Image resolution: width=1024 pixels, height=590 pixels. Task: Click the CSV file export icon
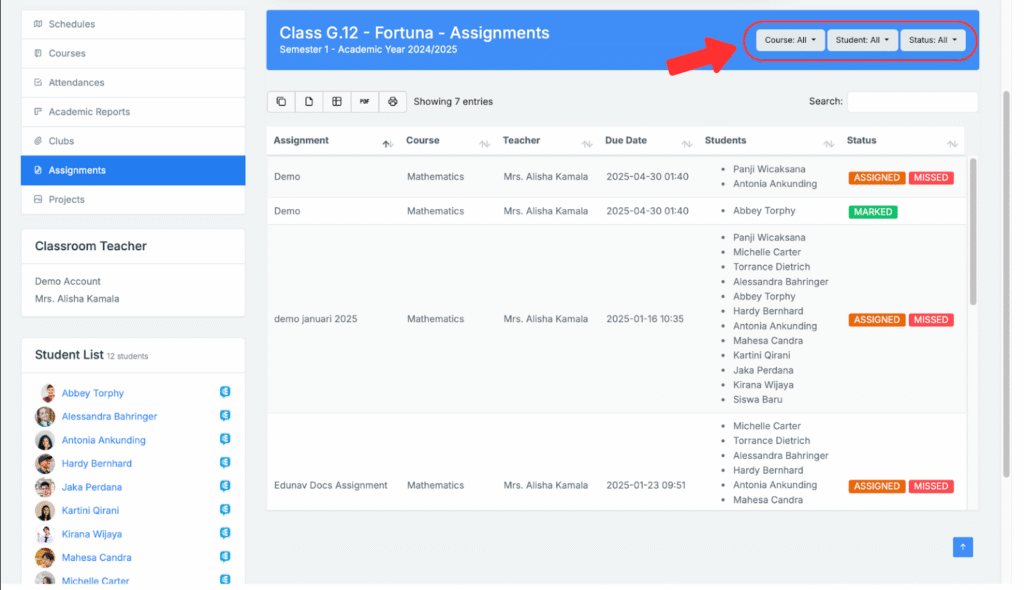point(309,101)
